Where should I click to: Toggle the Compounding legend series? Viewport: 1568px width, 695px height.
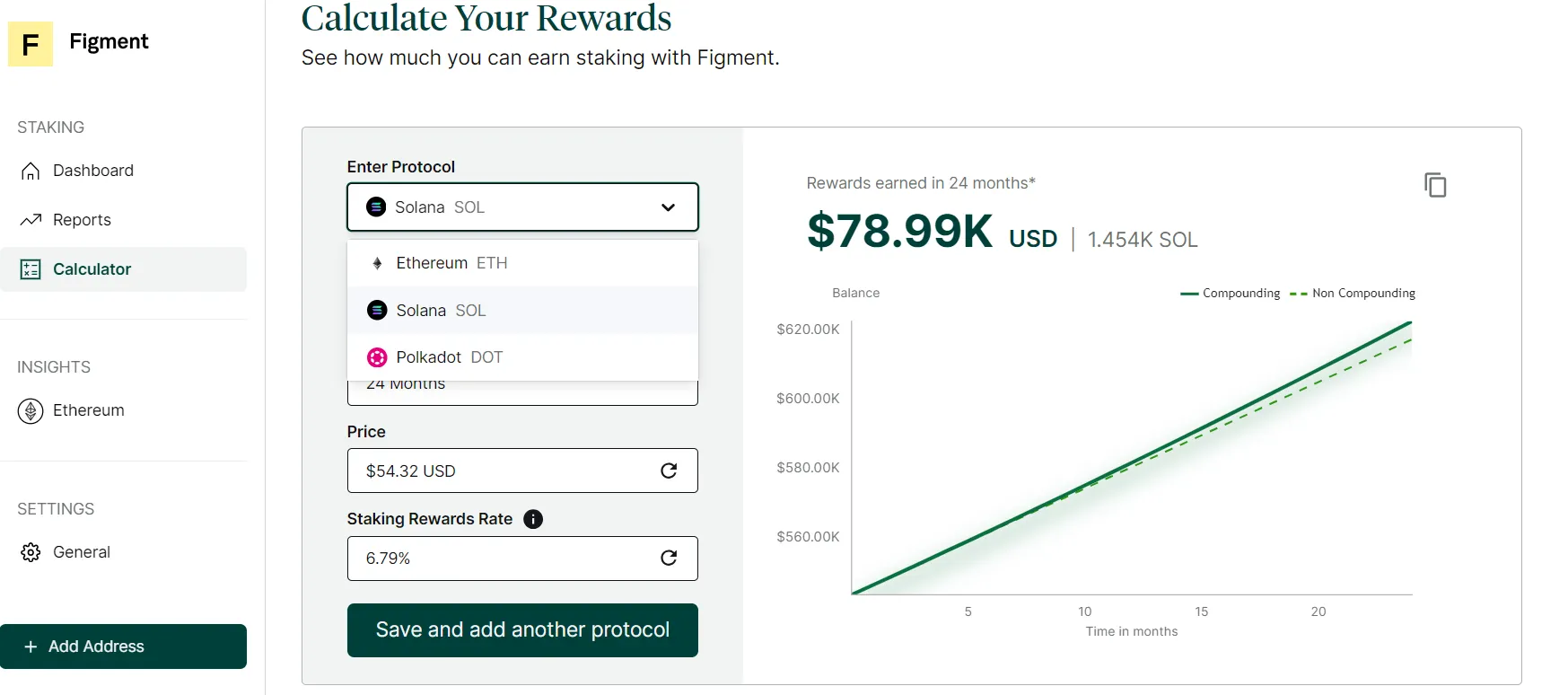[x=1231, y=294]
